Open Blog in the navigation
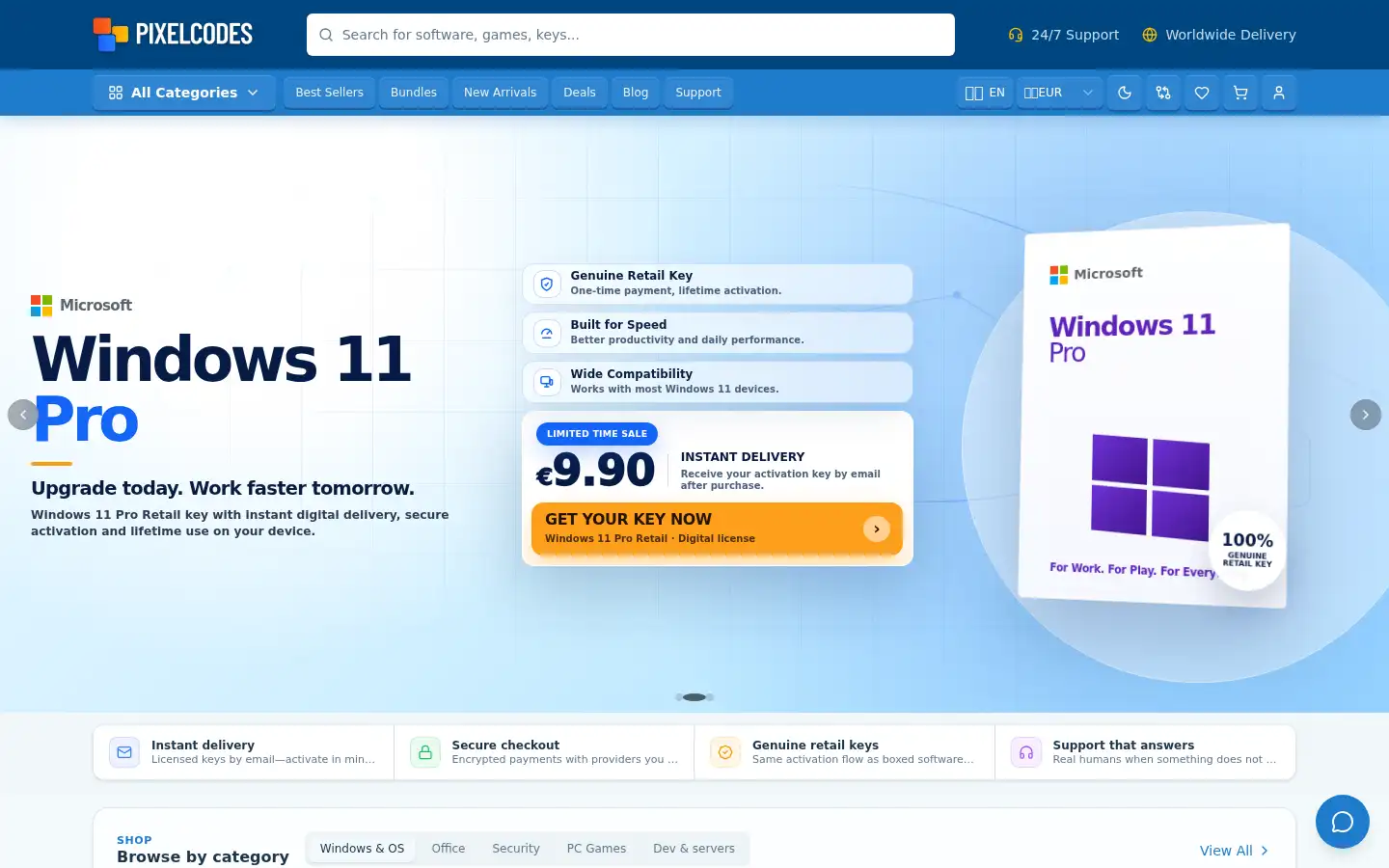 pyautogui.click(x=636, y=93)
